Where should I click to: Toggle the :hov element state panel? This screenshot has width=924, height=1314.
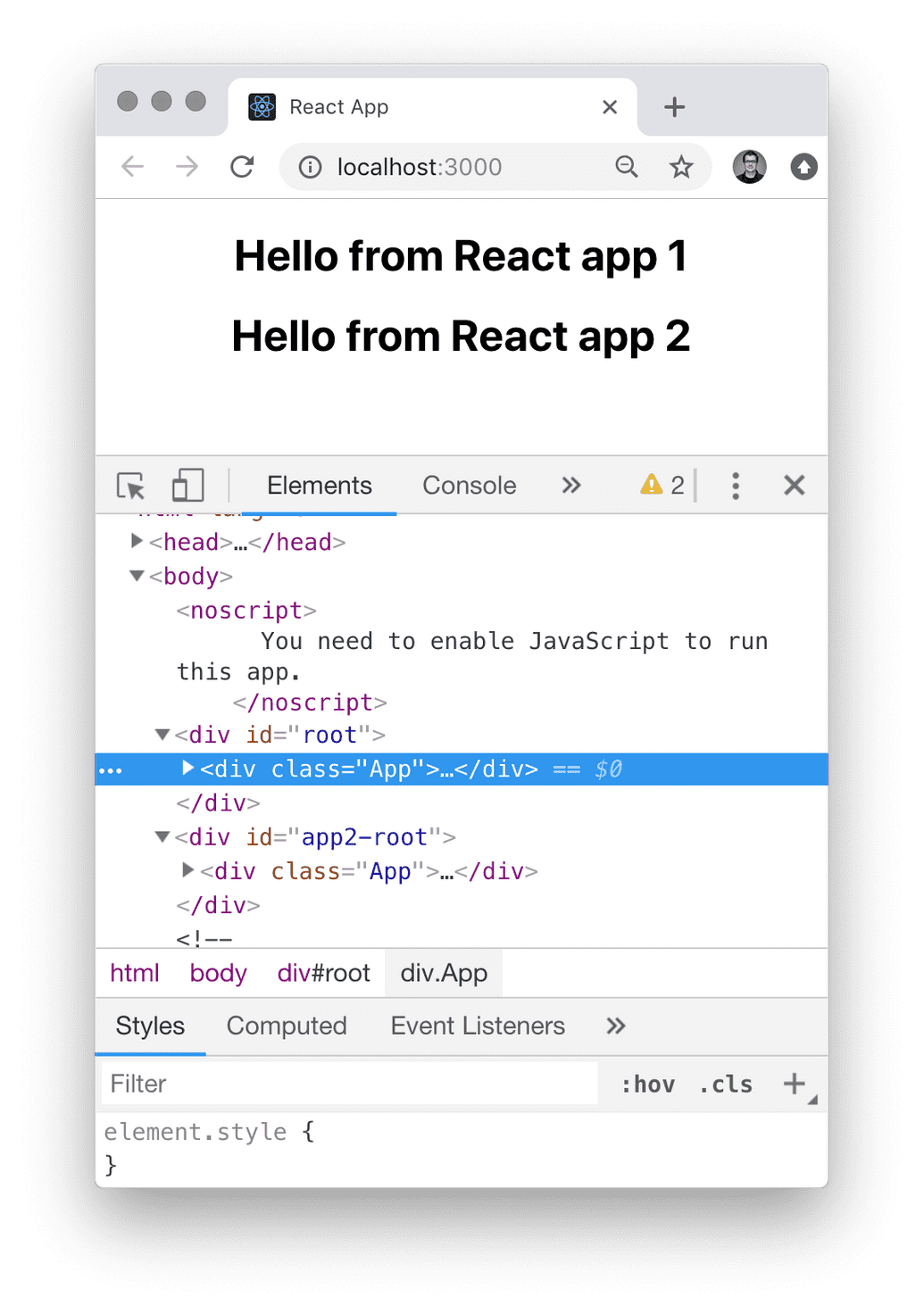(648, 1085)
